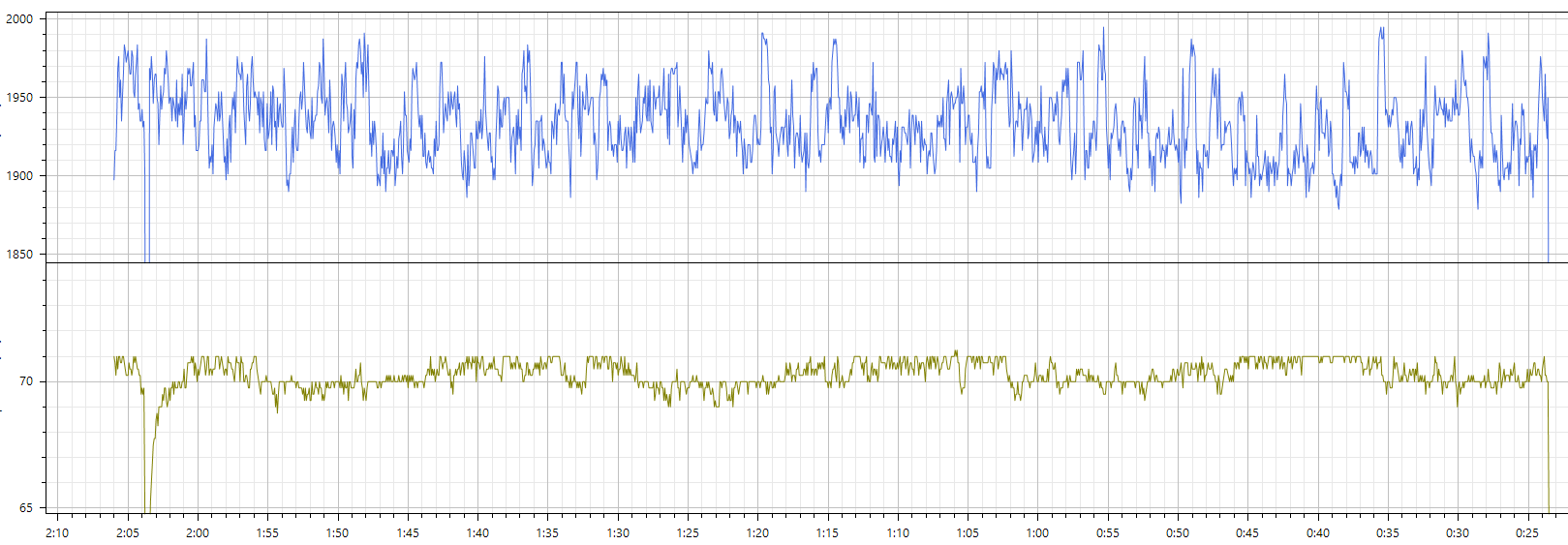Select the 1:00 time axis label
This screenshot has width=1568, height=545.
click(x=1037, y=533)
